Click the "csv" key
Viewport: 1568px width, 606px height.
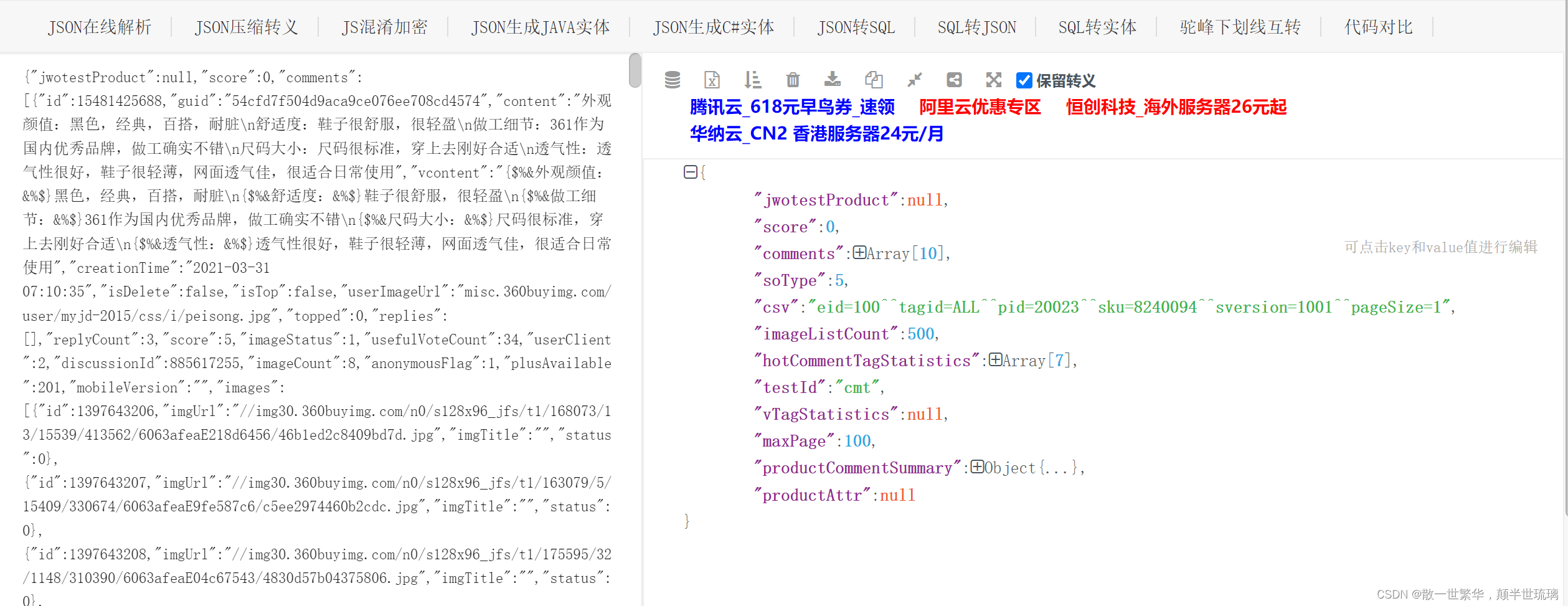tap(777, 306)
